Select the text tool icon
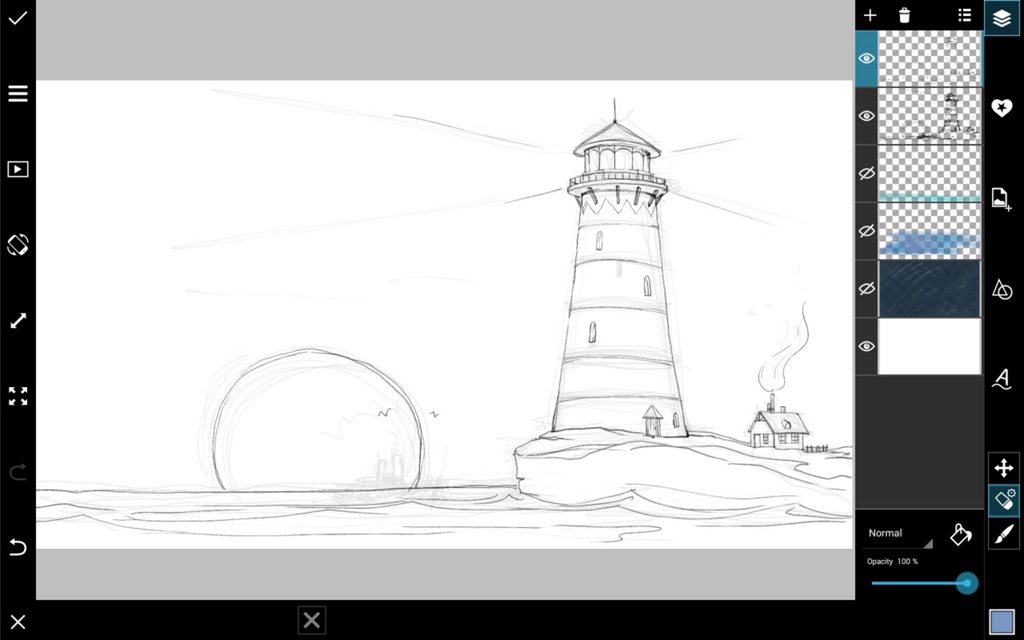 (1002, 379)
